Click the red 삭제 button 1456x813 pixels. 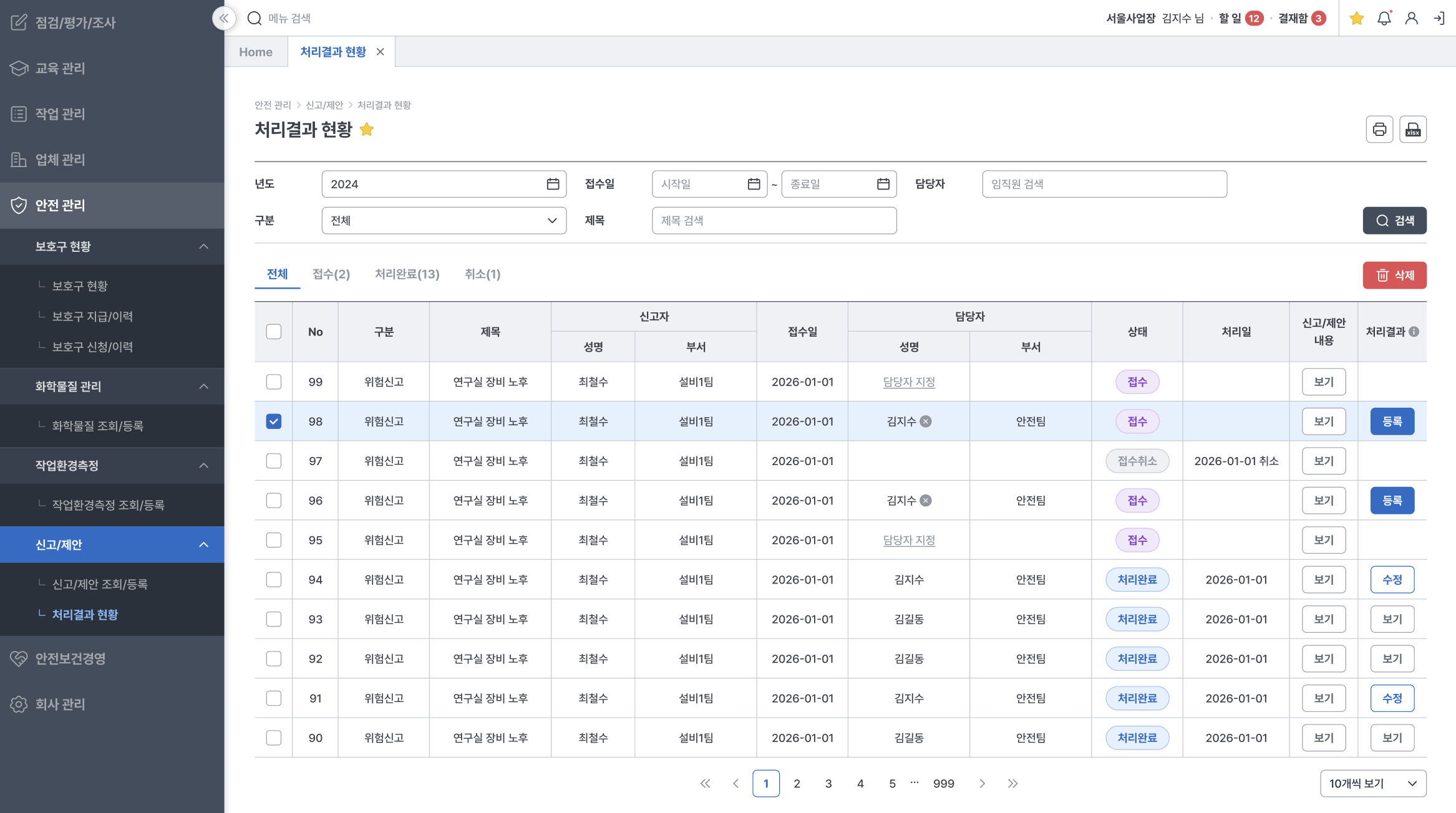point(1394,275)
